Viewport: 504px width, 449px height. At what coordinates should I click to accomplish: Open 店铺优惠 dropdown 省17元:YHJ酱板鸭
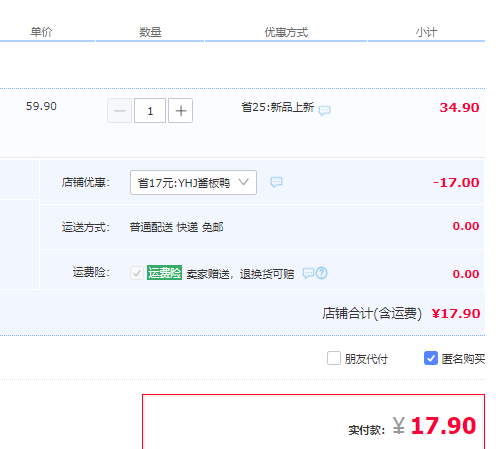pos(193,182)
